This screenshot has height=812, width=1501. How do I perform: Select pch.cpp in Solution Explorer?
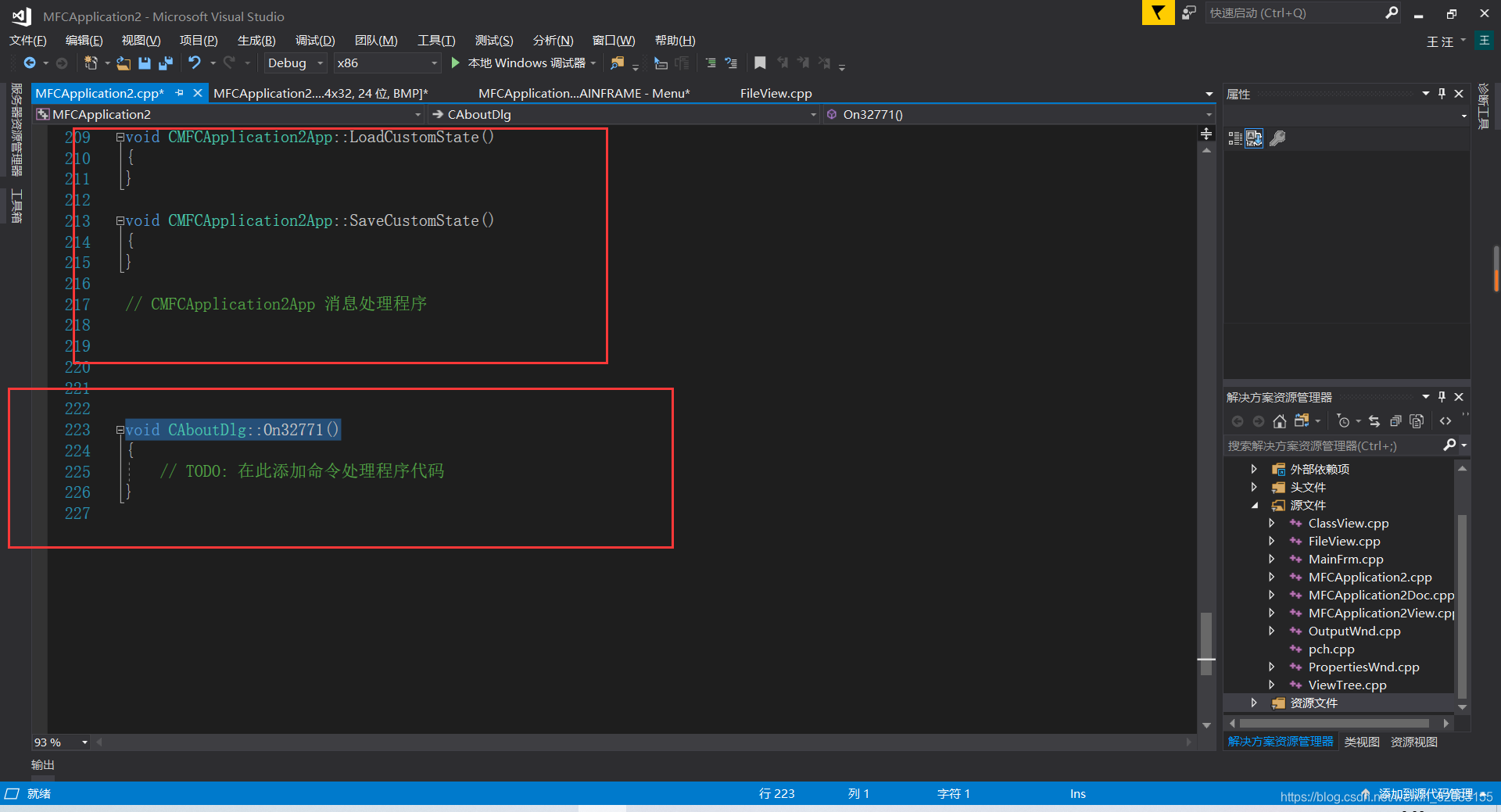tap(1331, 649)
